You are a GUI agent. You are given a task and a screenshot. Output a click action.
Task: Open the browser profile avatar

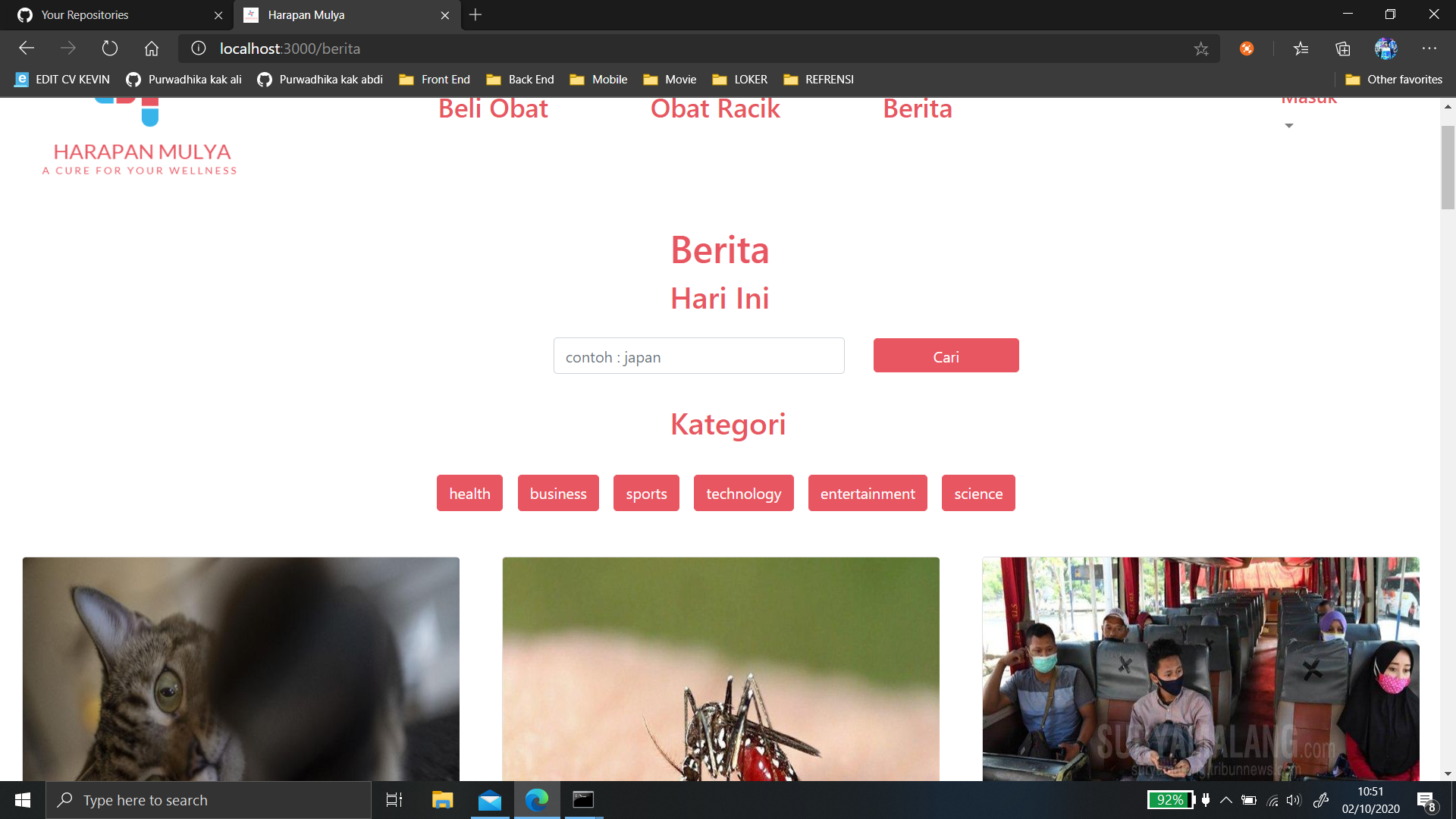coord(1385,48)
